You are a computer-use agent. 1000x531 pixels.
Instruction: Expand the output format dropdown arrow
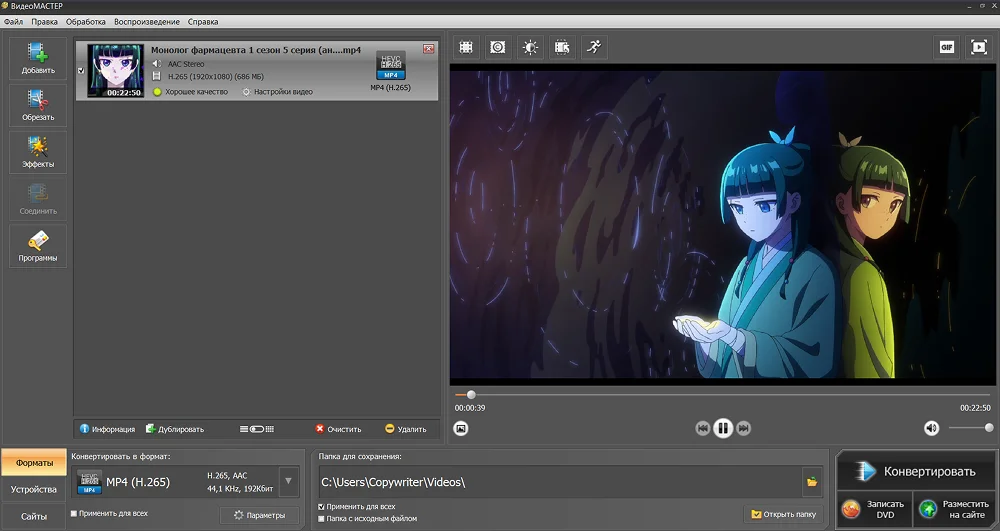coord(288,482)
